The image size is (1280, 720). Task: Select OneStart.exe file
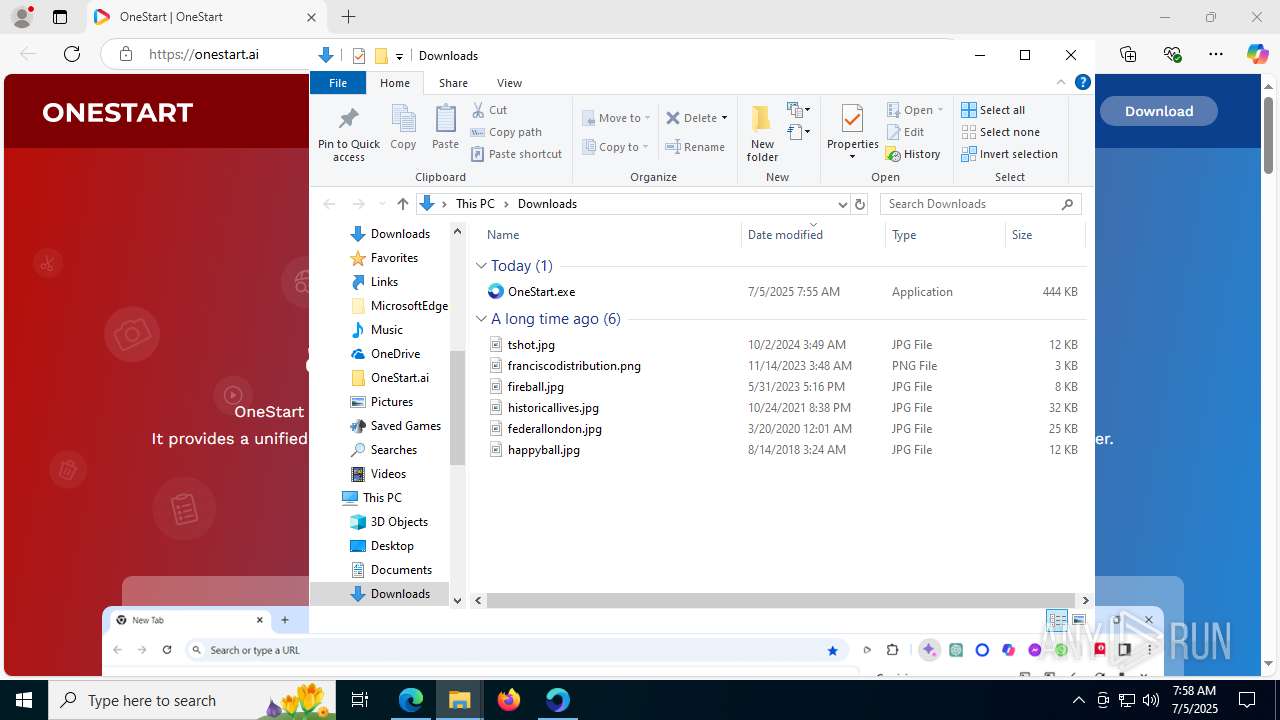pyautogui.click(x=541, y=292)
